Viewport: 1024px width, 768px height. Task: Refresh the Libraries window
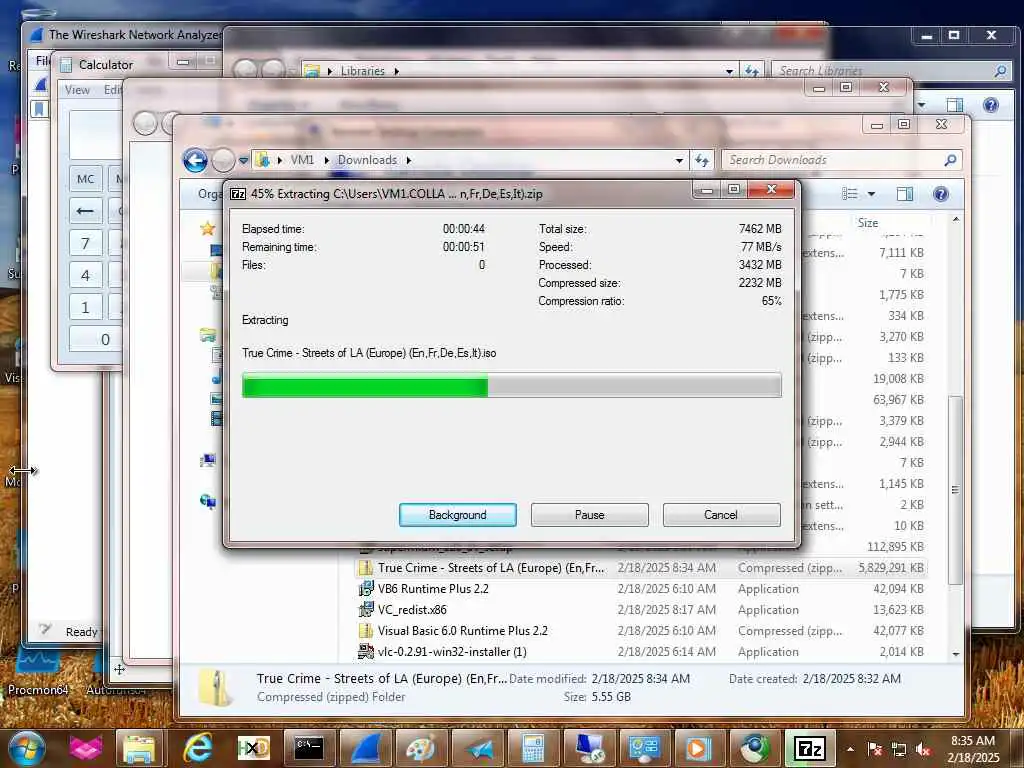click(x=752, y=71)
